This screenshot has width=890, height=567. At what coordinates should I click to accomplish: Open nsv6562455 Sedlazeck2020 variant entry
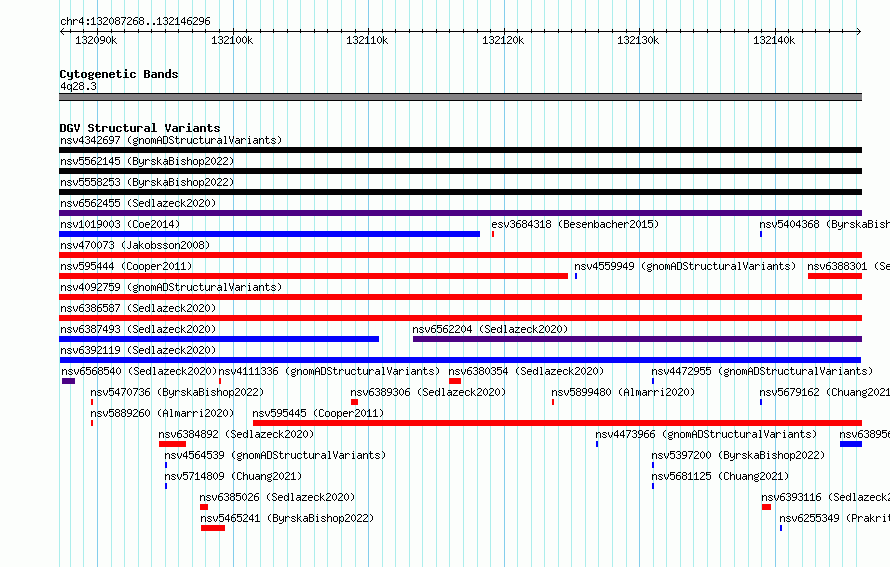138,203
